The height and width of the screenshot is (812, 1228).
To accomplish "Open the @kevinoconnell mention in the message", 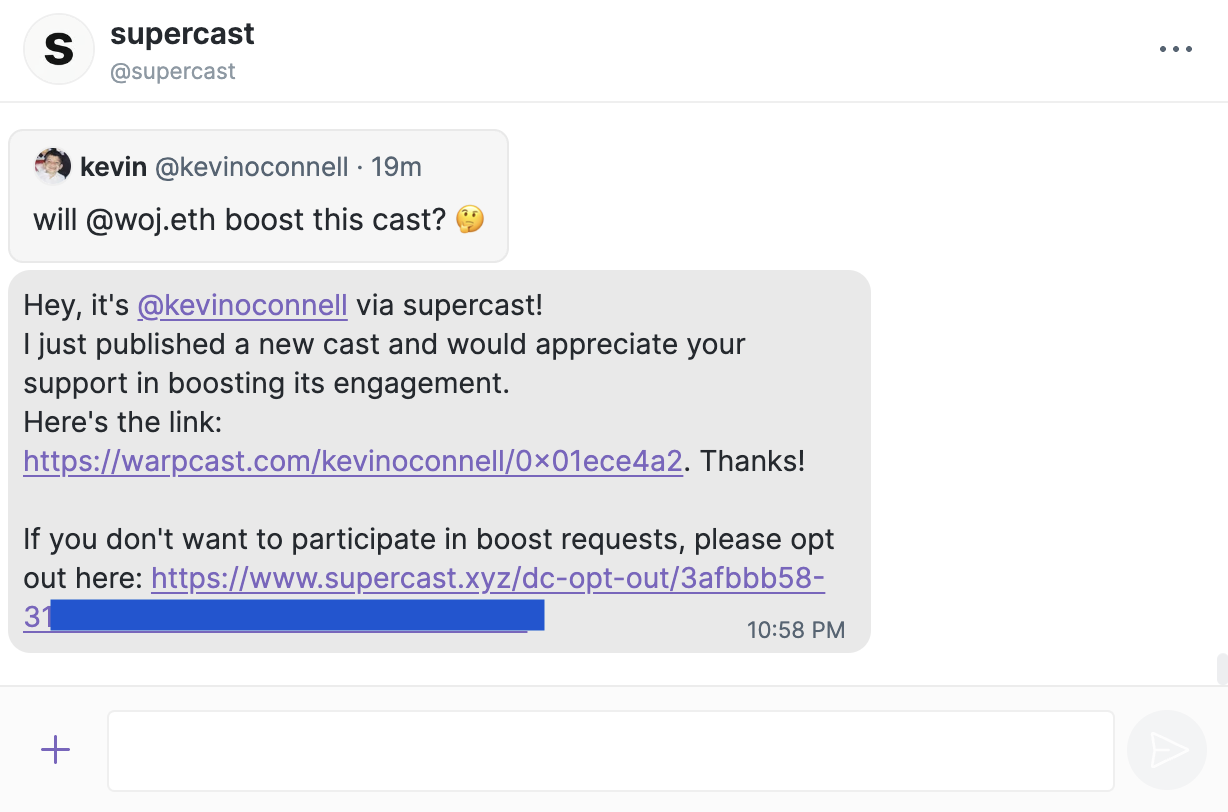I will (242, 305).
